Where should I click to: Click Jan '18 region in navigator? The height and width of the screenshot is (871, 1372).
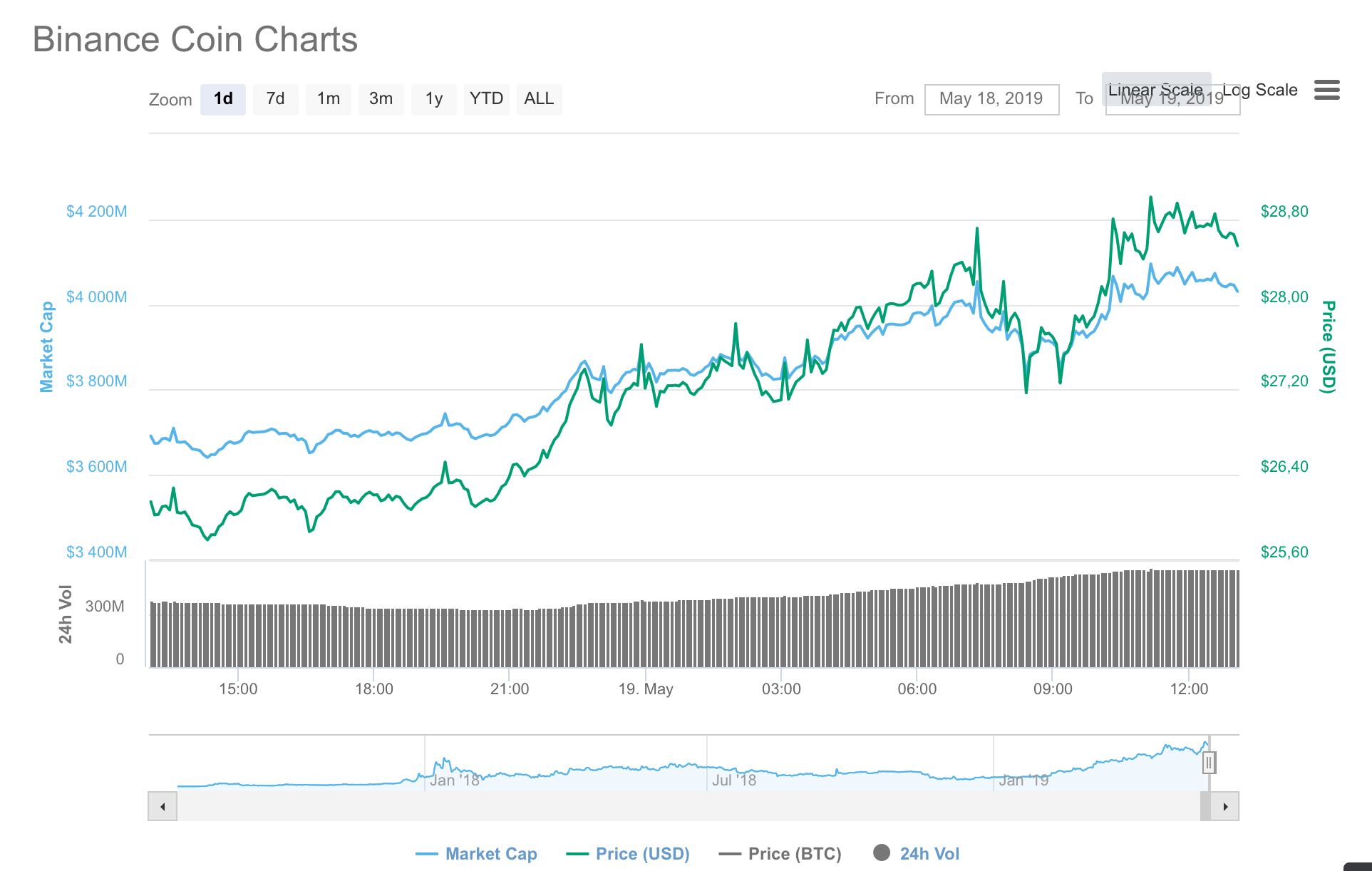tap(455, 780)
